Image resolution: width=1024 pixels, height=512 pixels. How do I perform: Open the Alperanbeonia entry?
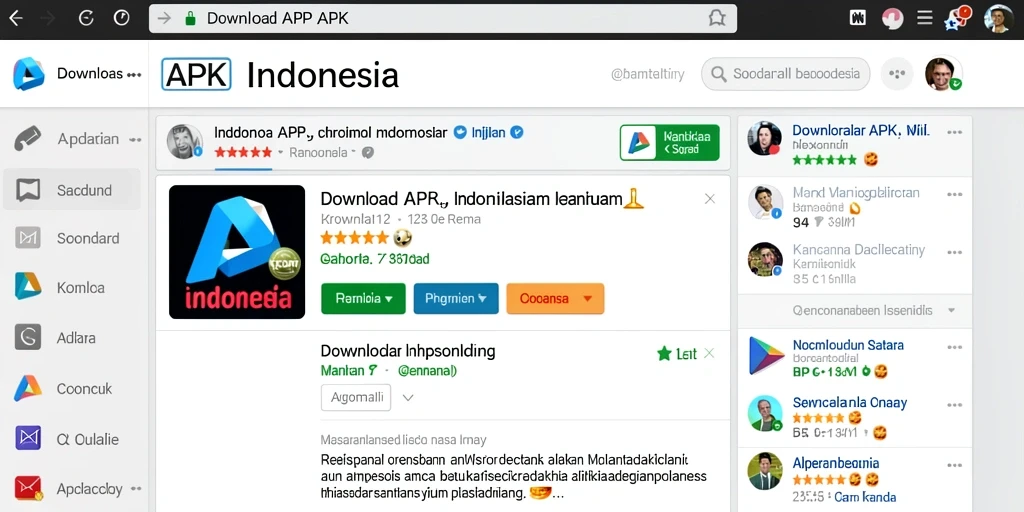tap(835, 463)
